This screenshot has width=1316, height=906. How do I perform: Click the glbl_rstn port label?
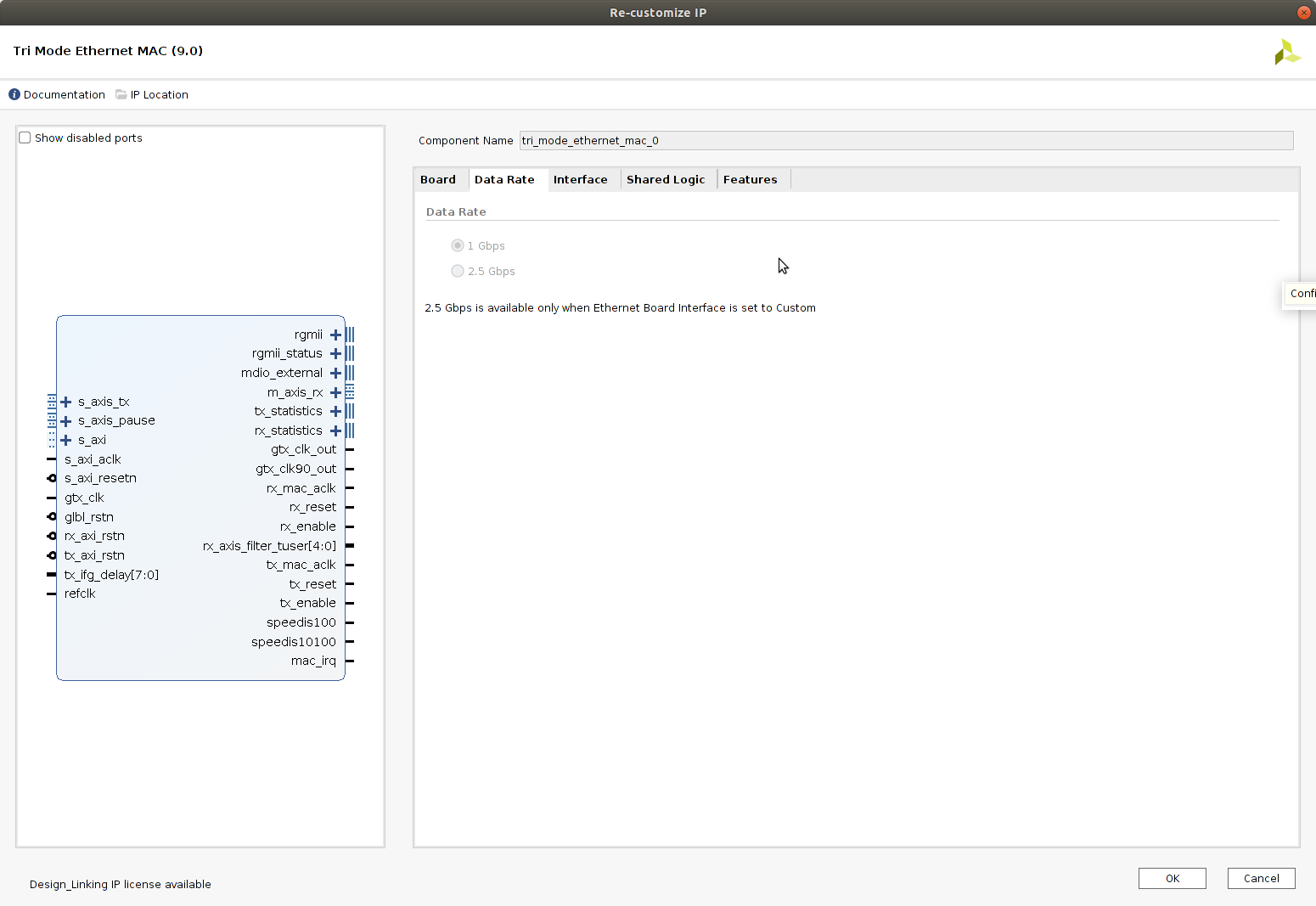coord(89,517)
